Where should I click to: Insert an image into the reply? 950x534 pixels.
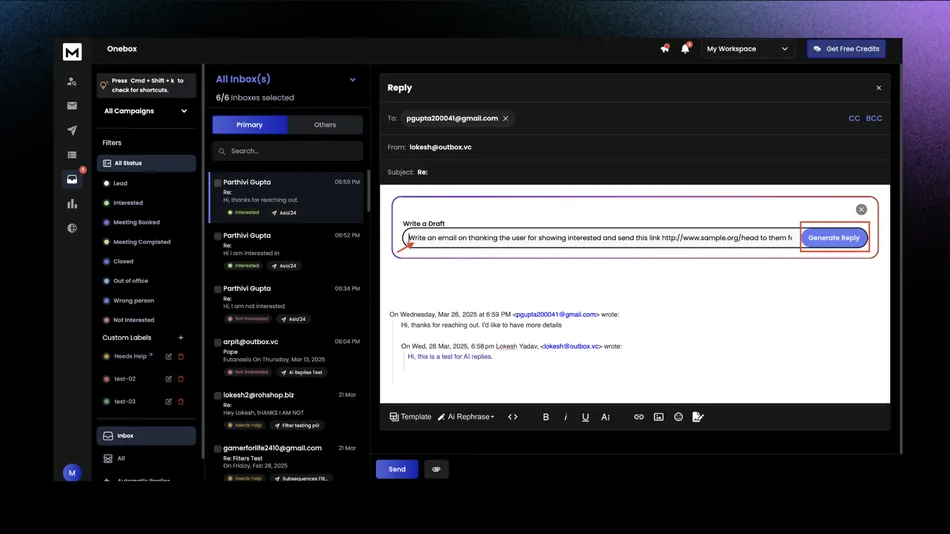pyautogui.click(x=659, y=417)
